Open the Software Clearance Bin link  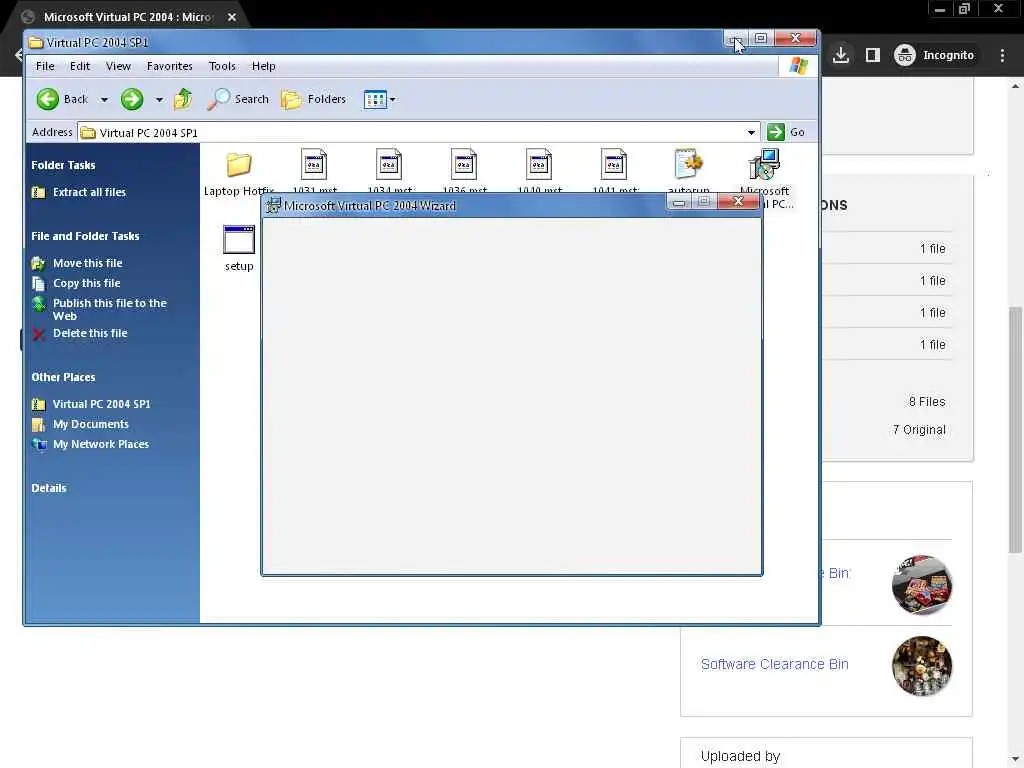[x=775, y=664]
